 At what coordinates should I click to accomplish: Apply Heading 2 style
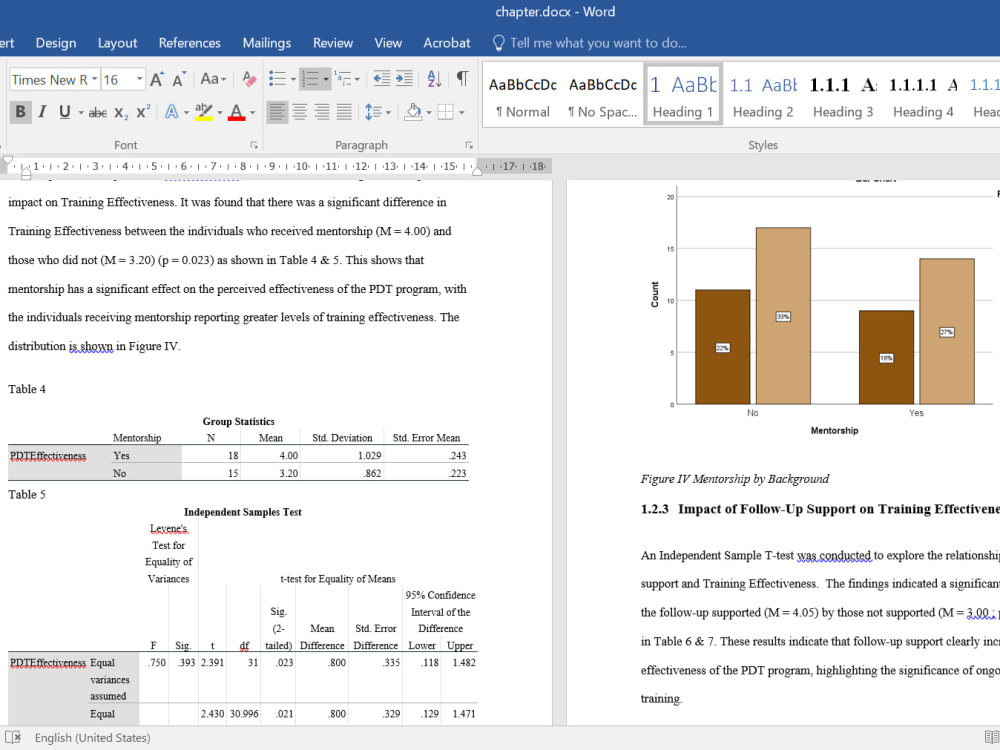(763, 96)
